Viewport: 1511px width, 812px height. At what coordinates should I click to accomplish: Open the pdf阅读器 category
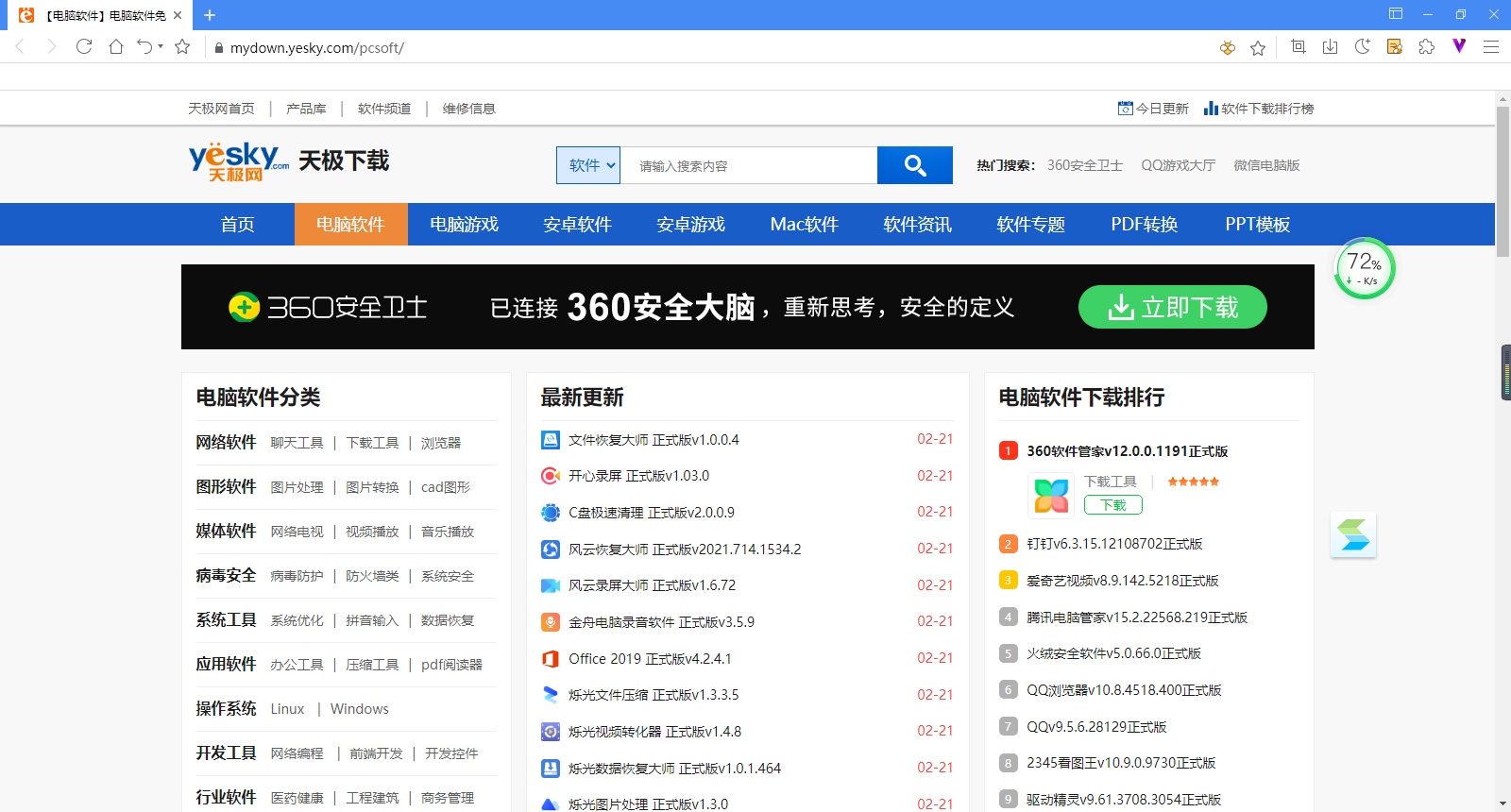click(x=451, y=665)
